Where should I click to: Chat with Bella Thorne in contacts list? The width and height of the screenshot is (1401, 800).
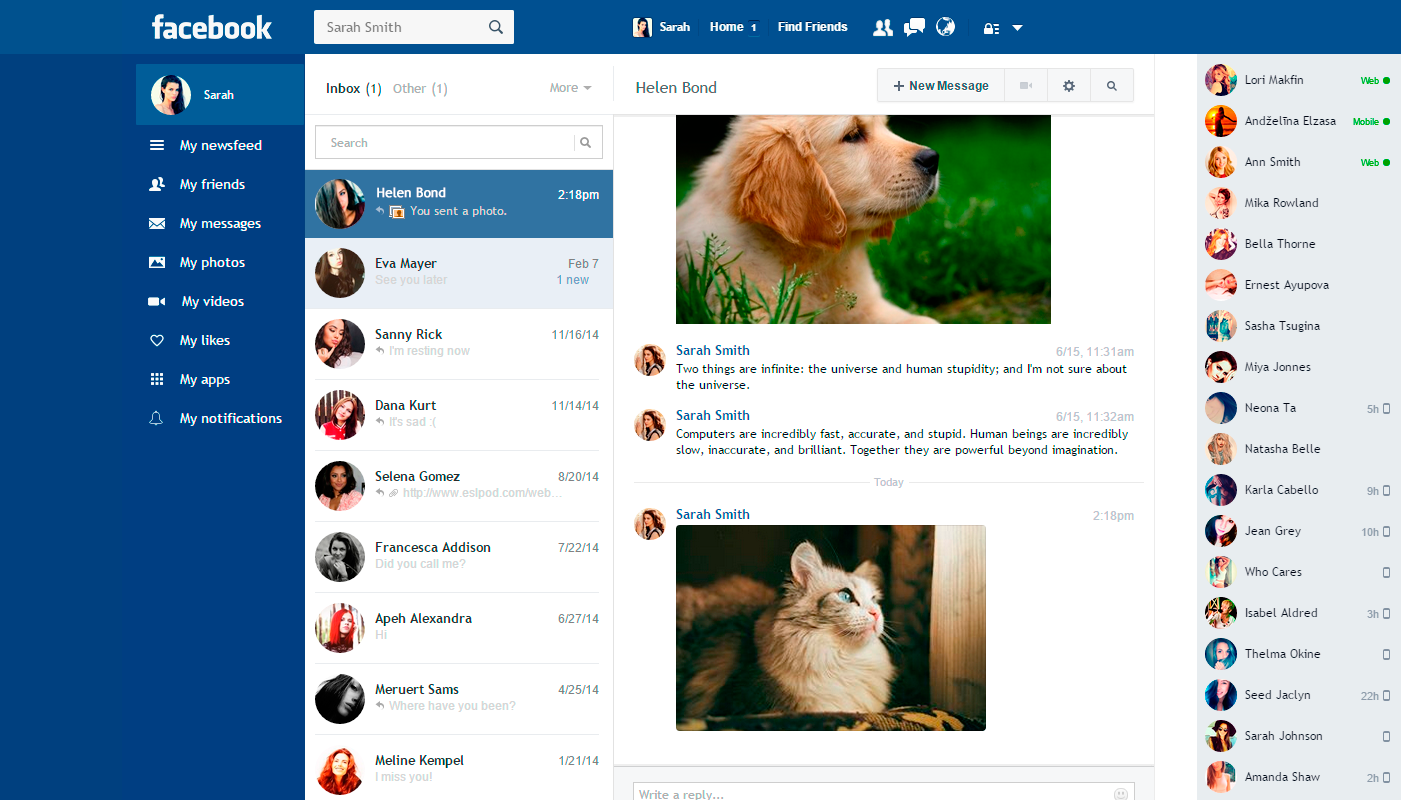tap(1297, 244)
